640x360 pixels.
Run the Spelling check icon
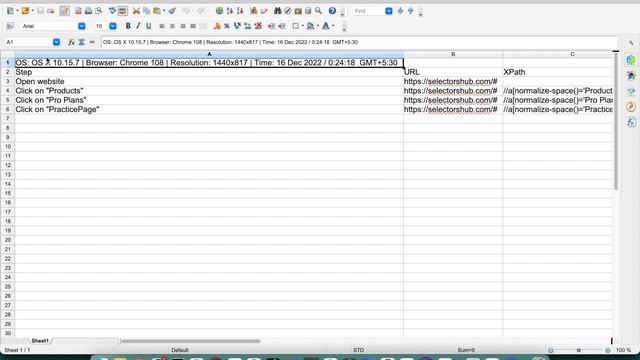tap(112, 11)
